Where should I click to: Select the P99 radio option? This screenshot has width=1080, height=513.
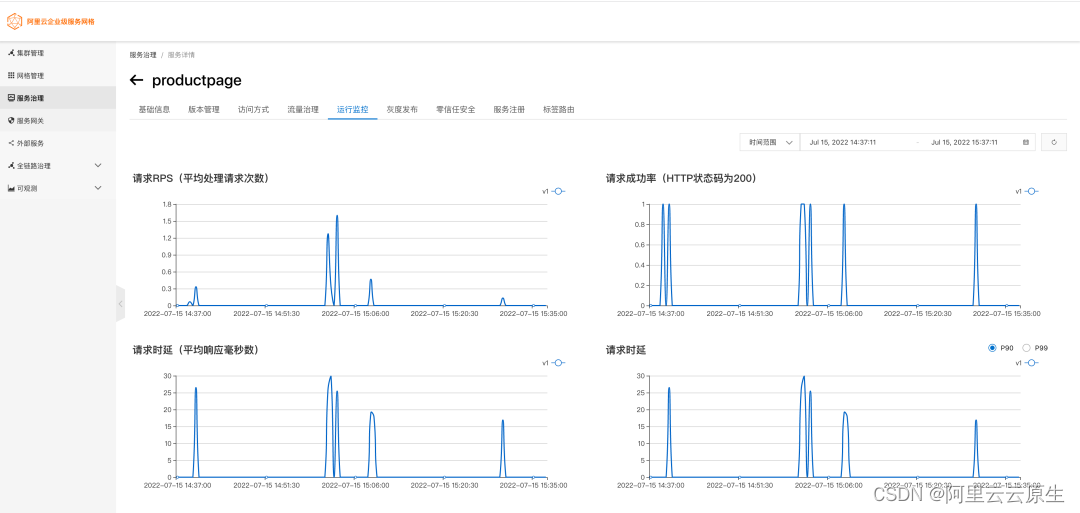tap(1026, 348)
